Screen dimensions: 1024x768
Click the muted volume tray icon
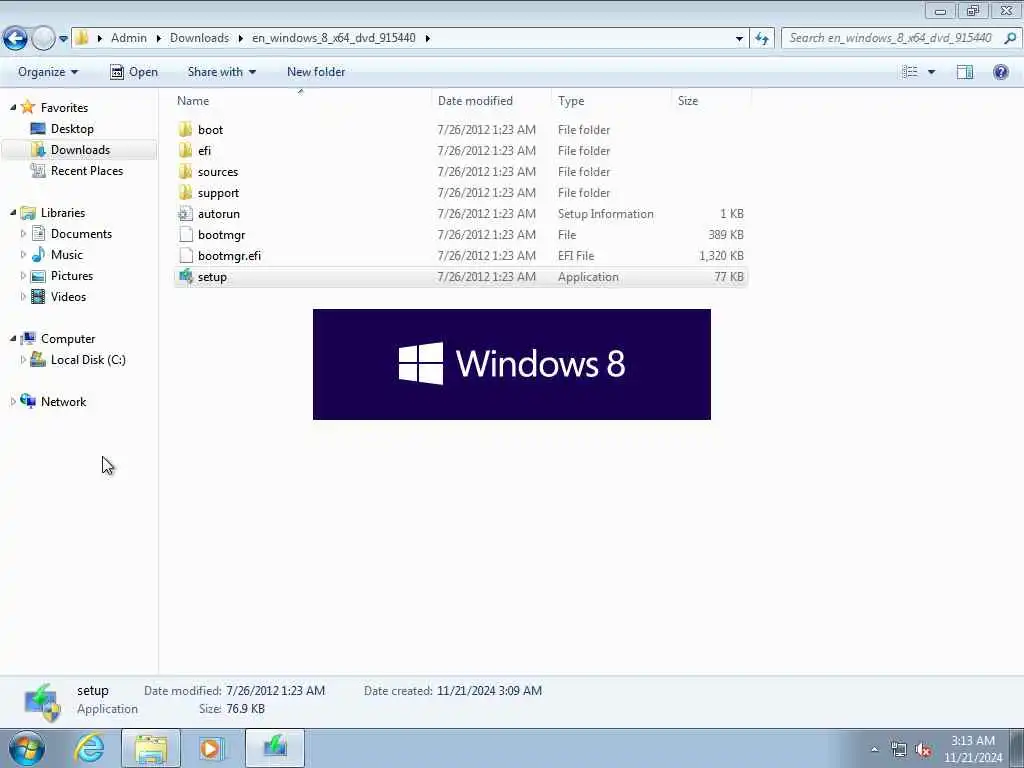coord(923,749)
